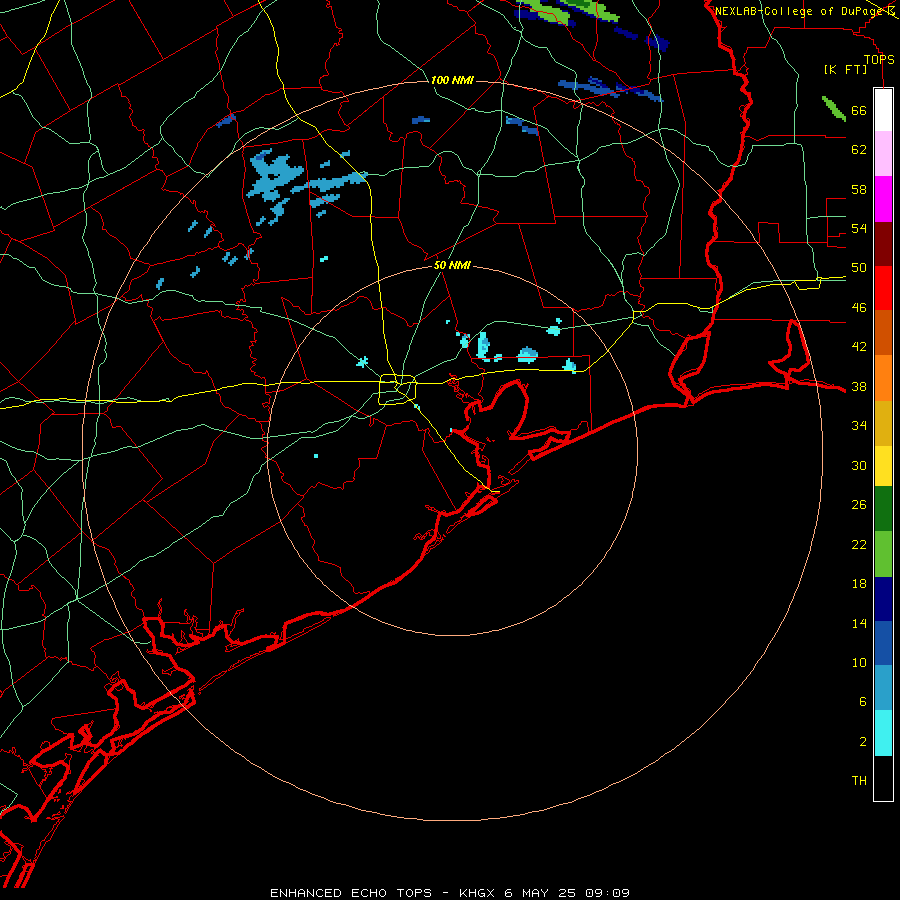This screenshot has height=900, width=900.
Task: Click the '10' scale label
Action: pos(859,663)
